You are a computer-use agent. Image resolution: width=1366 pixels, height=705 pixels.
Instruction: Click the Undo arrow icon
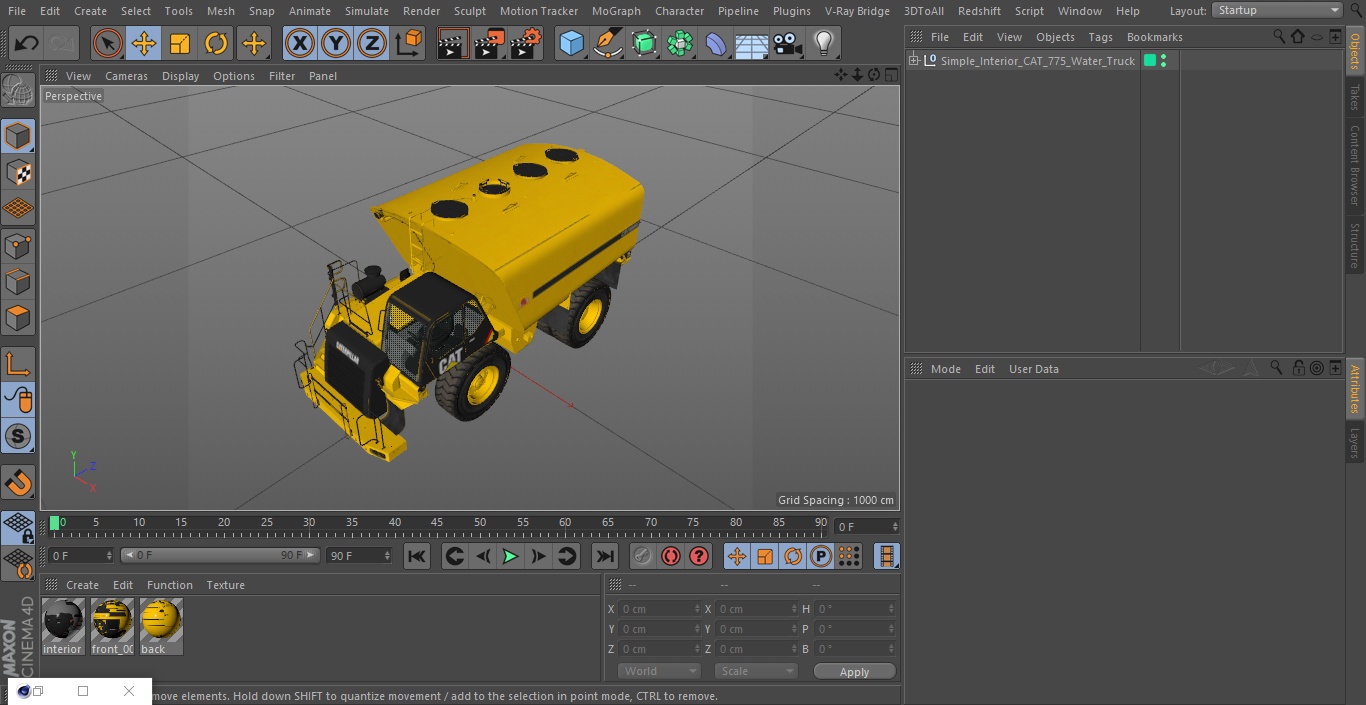[27, 43]
